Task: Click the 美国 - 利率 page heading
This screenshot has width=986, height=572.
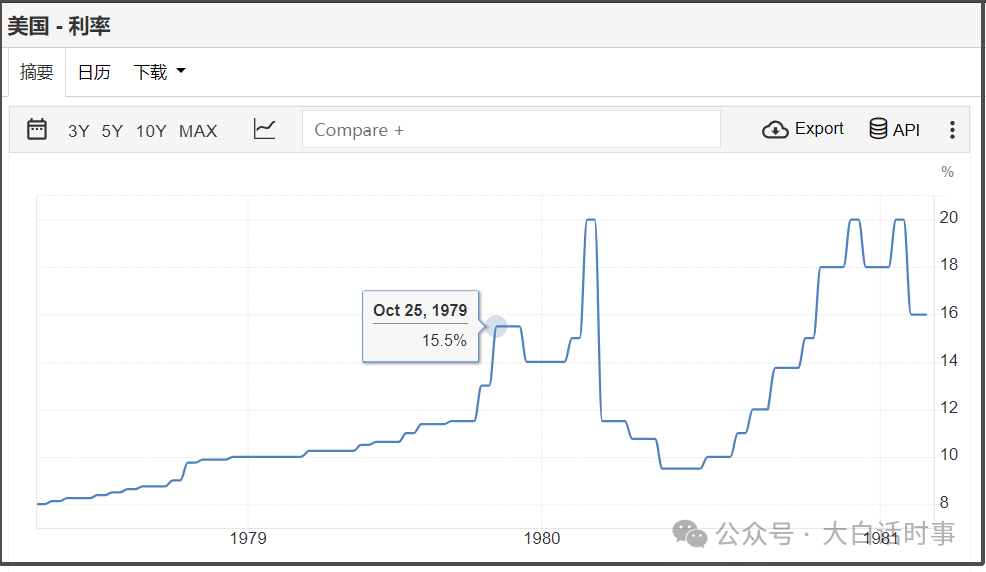Action: (x=59, y=26)
